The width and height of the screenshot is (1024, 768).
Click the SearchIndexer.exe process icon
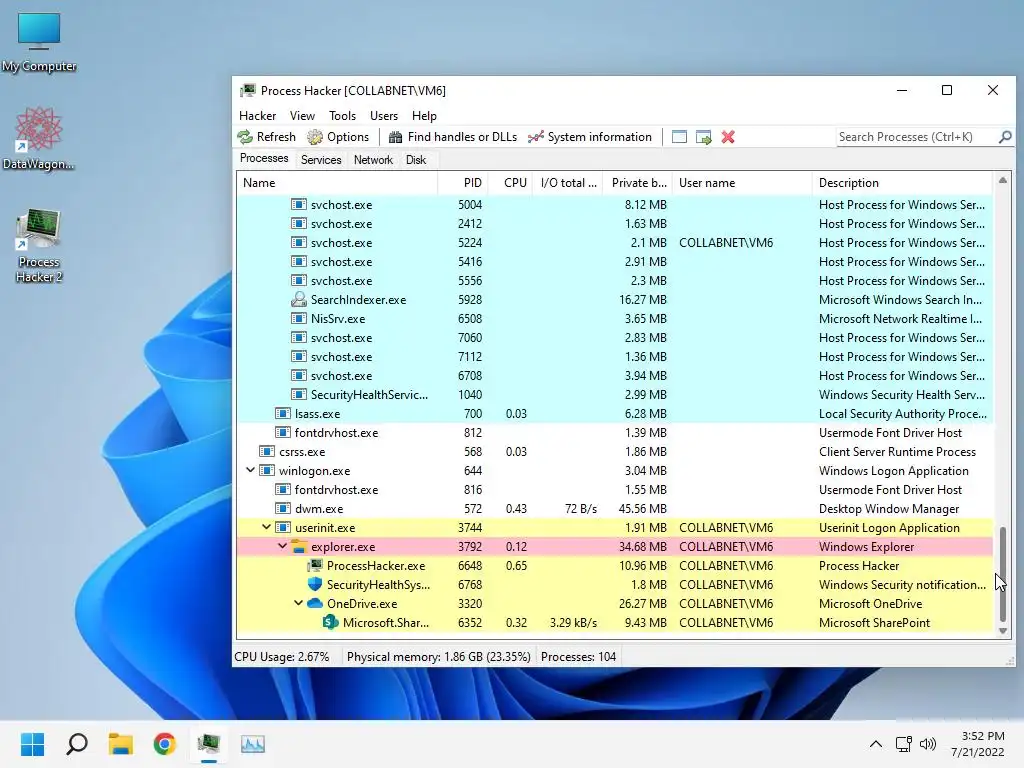coord(298,299)
